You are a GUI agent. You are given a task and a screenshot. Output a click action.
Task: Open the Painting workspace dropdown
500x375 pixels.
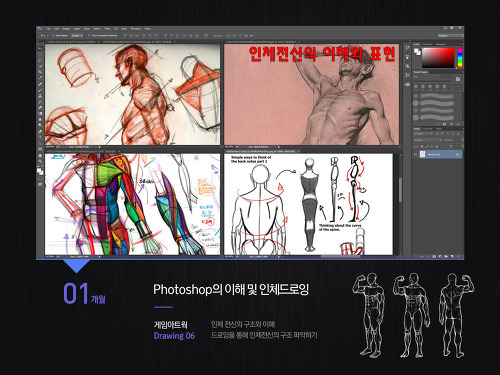point(451,35)
